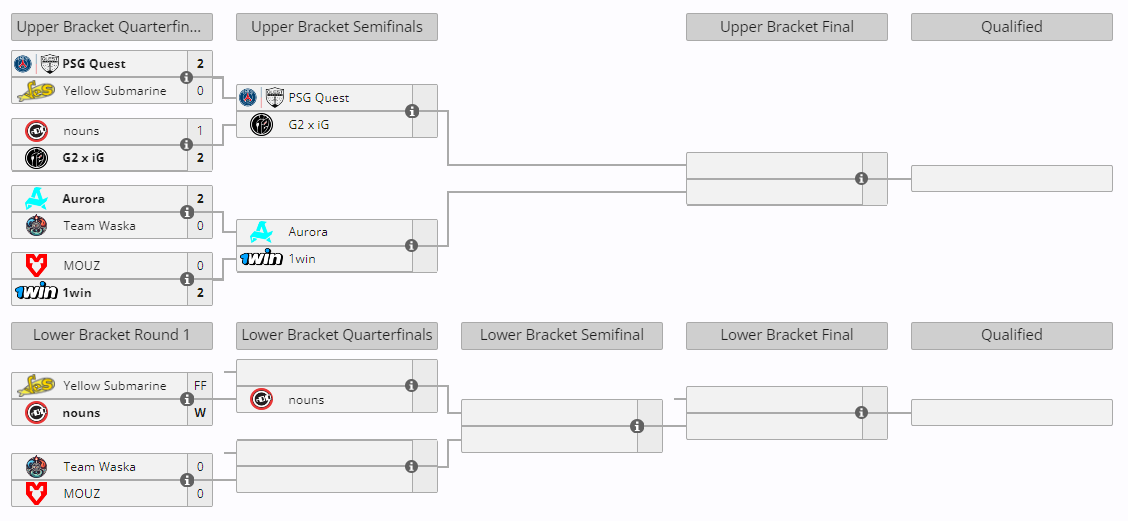
Task: Open info popup for MOUZ vs 1win match
Action: click(187, 279)
